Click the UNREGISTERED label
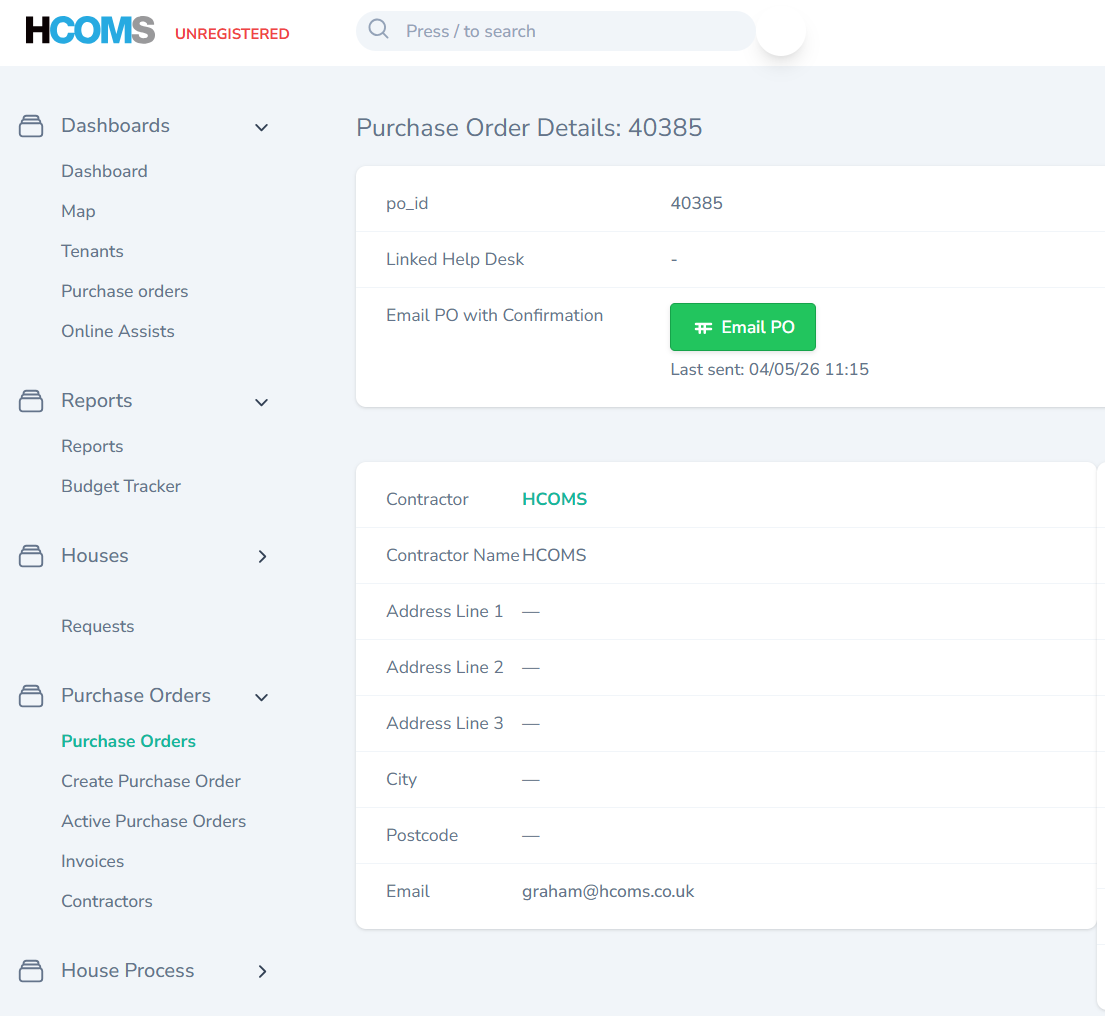This screenshot has width=1105, height=1016. pyautogui.click(x=232, y=34)
